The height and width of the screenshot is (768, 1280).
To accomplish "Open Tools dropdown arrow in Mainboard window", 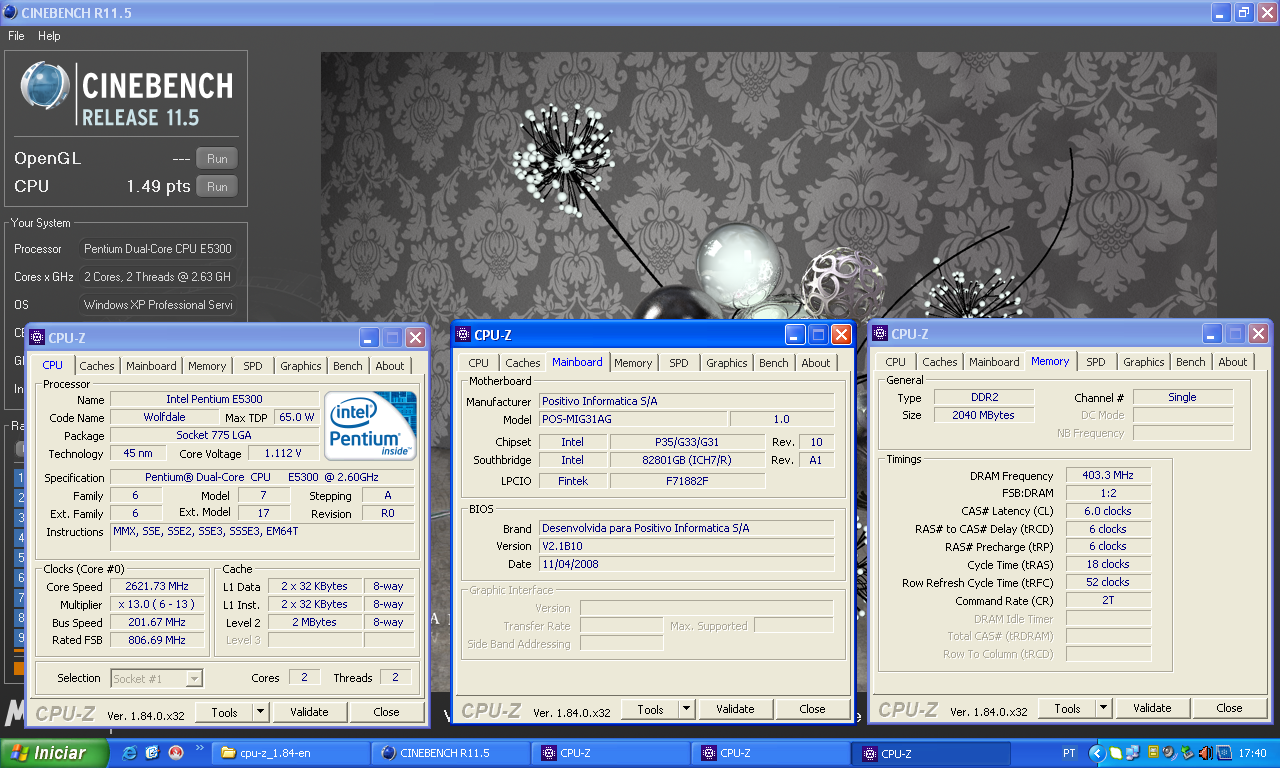I will (686, 709).
